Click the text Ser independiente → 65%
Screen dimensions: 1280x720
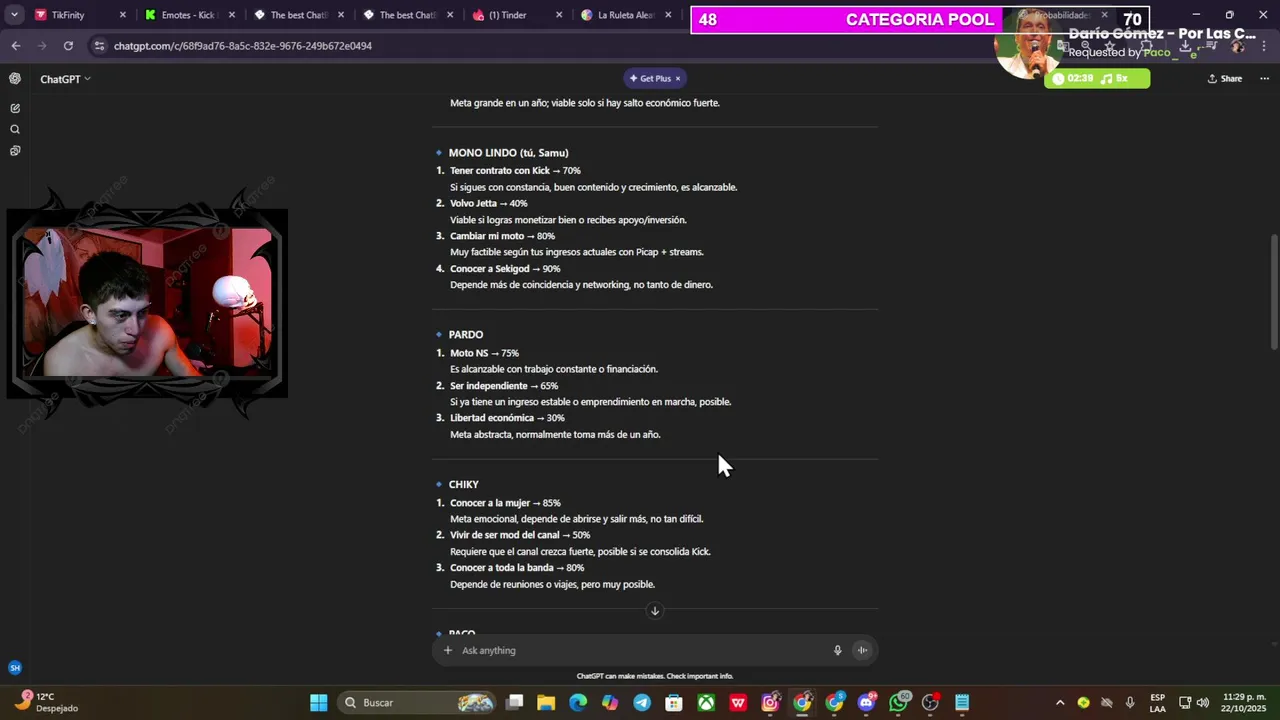point(504,386)
